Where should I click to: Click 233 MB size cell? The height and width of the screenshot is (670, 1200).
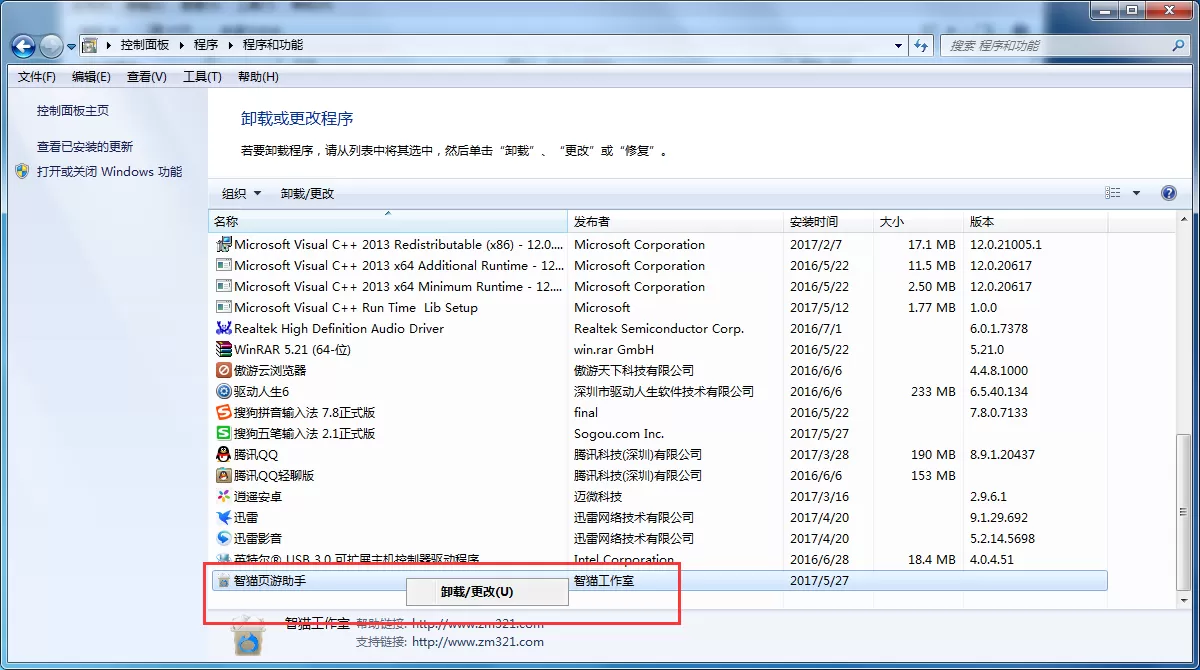click(x=933, y=391)
